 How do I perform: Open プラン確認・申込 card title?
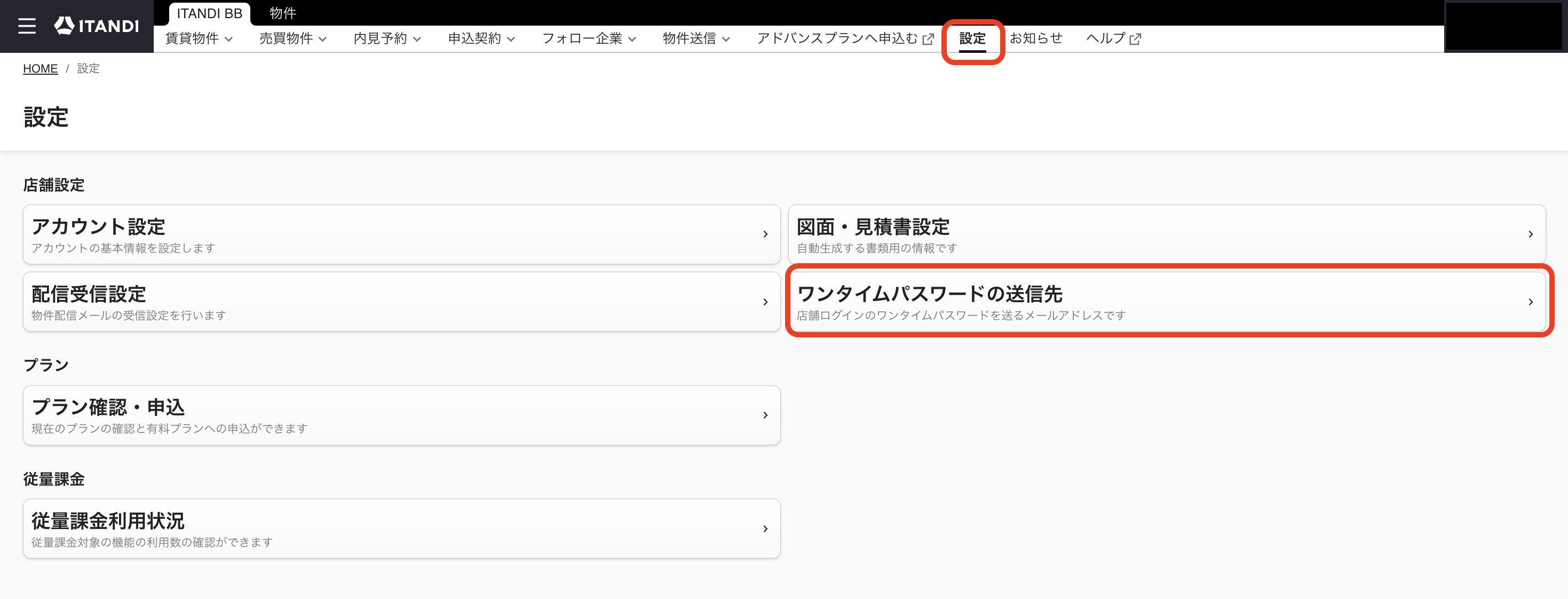[x=108, y=407]
